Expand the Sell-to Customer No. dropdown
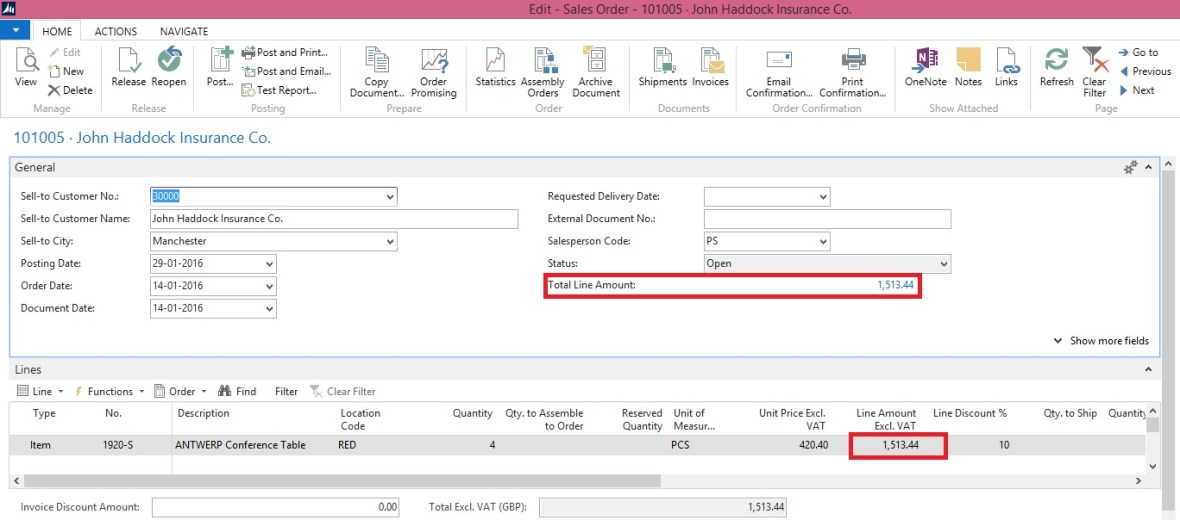The image size is (1180, 520). click(389, 197)
